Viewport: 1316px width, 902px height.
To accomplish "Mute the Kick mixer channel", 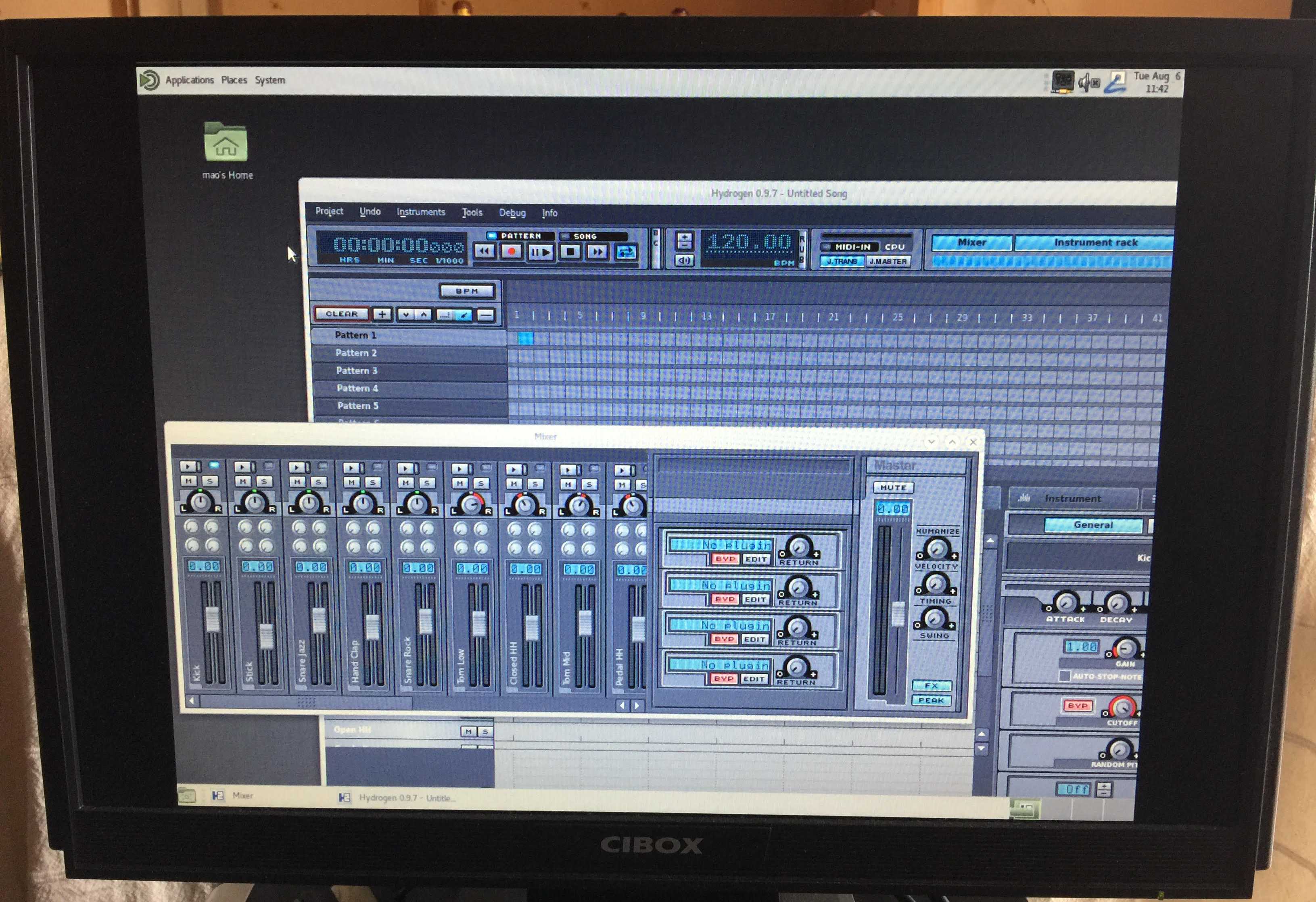I will pyautogui.click(x=188, y=481).
